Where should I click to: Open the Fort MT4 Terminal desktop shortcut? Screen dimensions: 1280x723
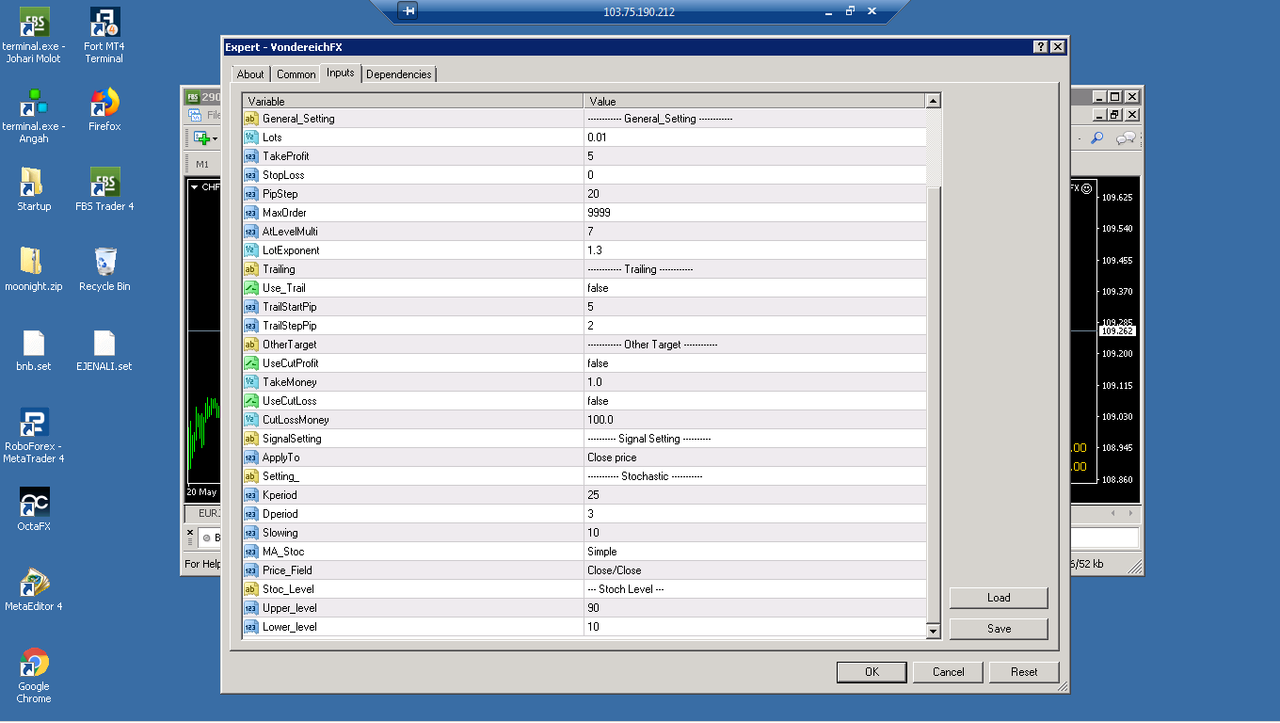coord(104,35)
